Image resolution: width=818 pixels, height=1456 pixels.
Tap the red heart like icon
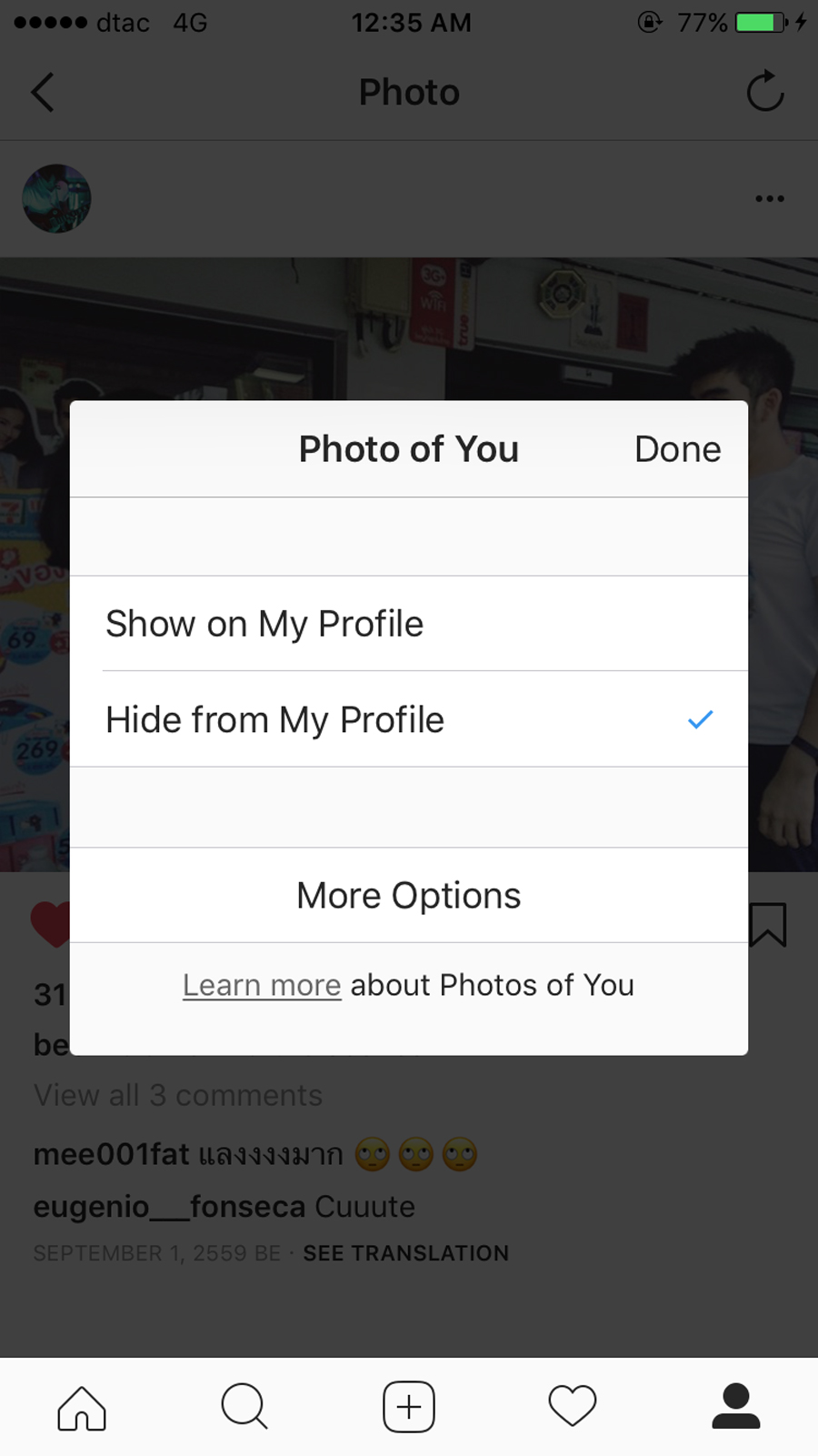[49, 924]
